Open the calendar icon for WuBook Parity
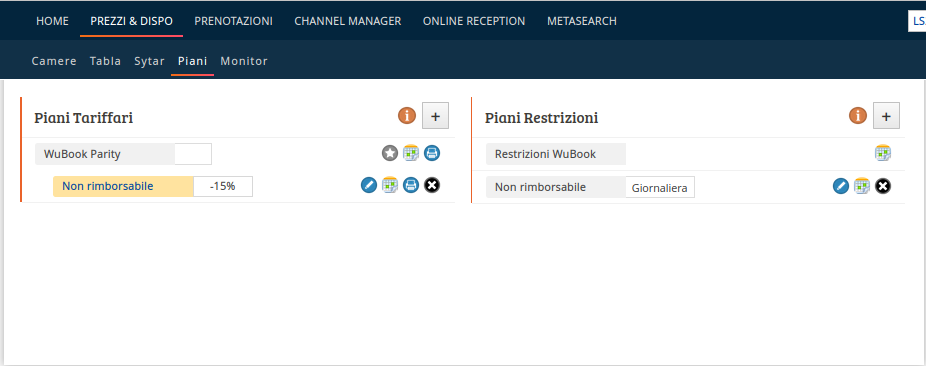The image size is (926, 366). coord(411,153)
